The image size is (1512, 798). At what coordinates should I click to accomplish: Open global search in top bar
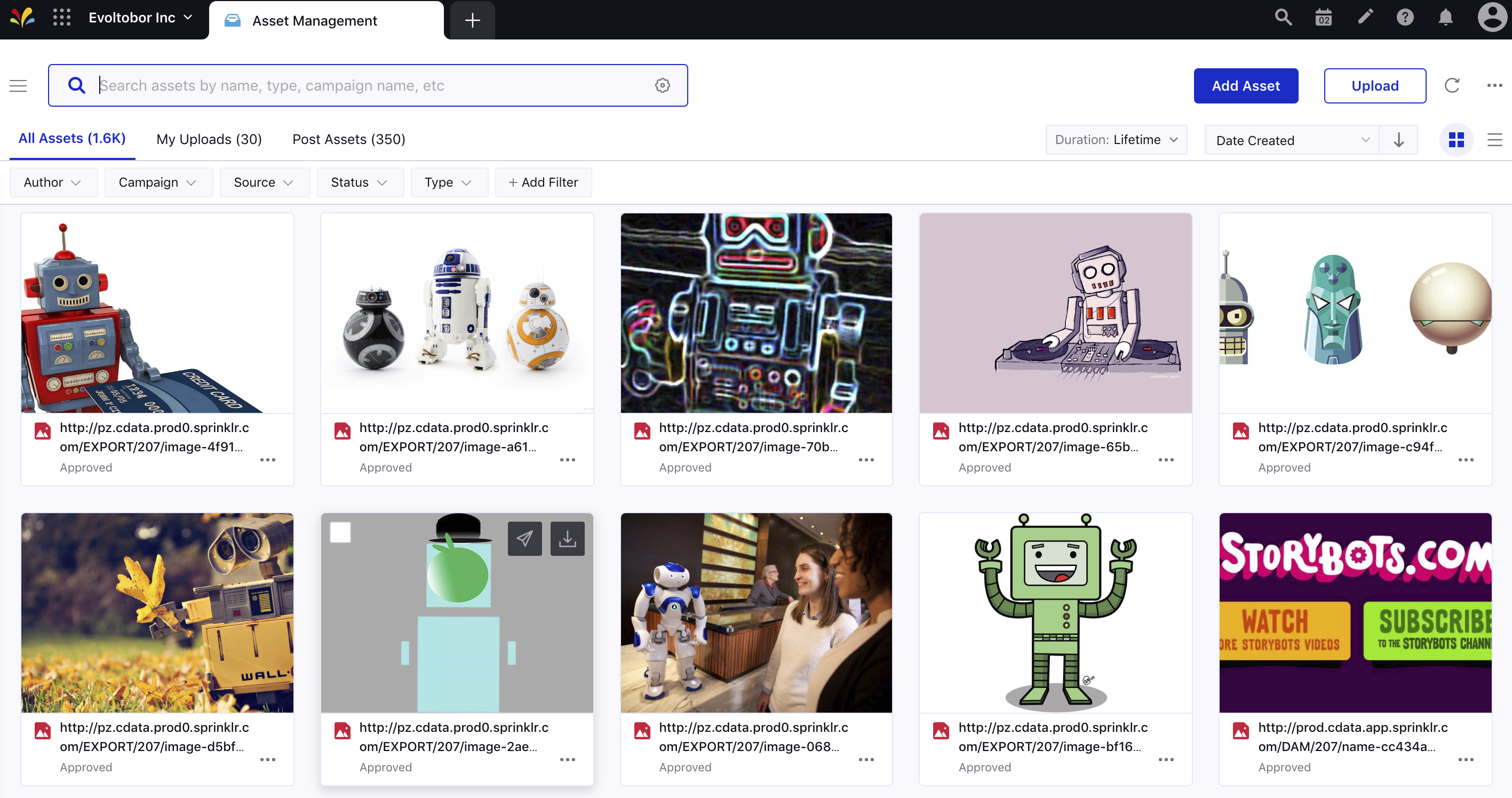tap(1283, 18)
